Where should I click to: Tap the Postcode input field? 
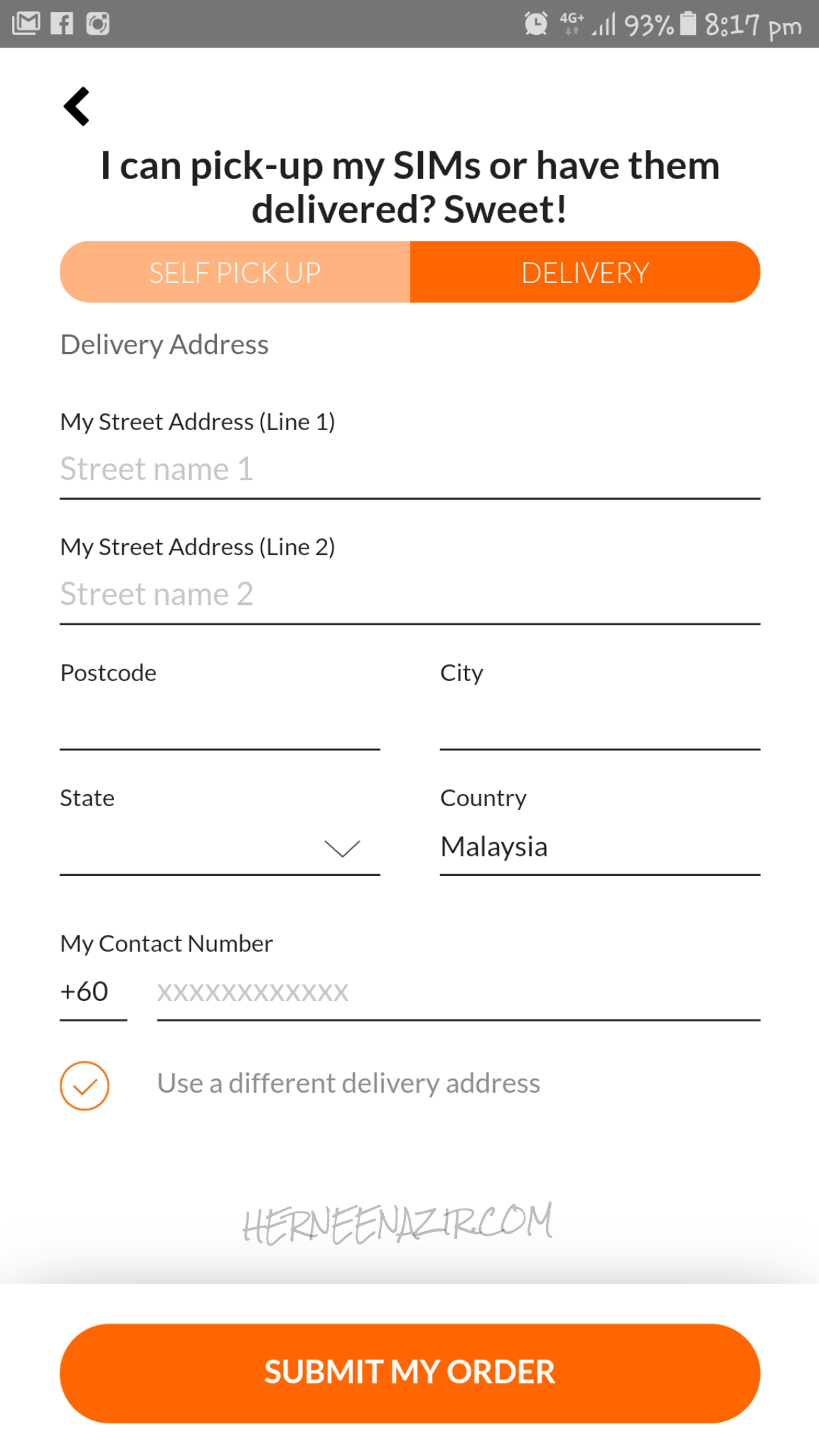[x=220, y=724]
